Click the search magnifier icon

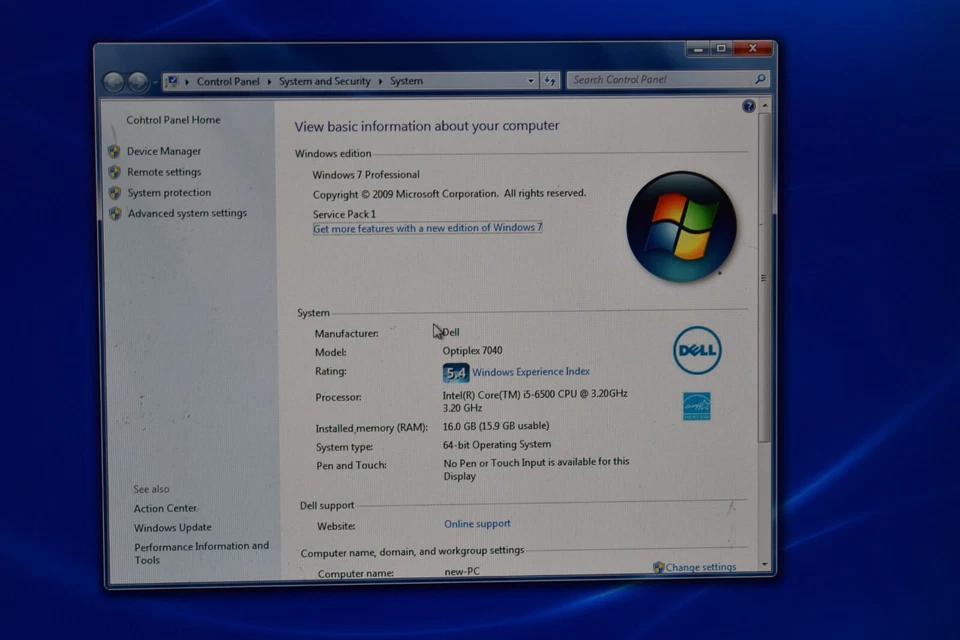pyautogui.click(x=759, y=79)
